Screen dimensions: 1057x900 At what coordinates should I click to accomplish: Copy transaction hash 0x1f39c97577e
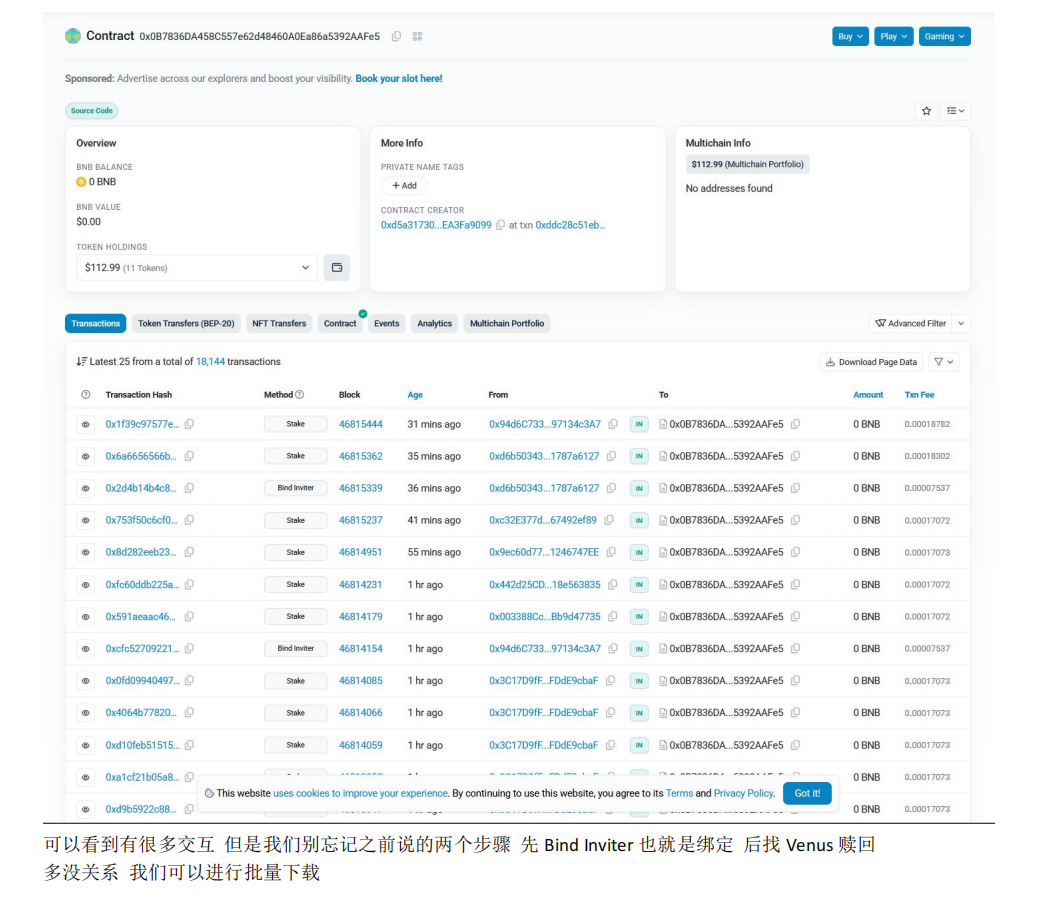click(189, 424)
